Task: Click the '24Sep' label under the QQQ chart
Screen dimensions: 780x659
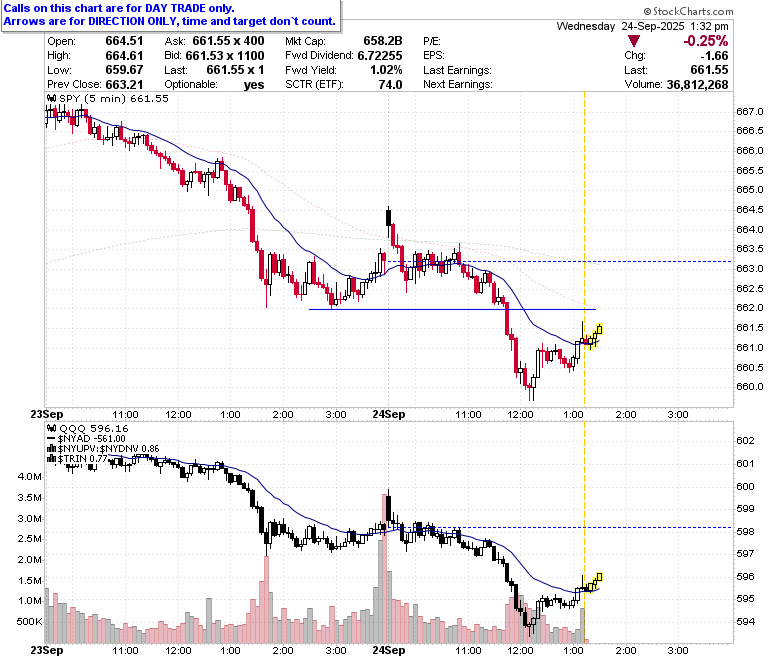Action: [389, 650]
